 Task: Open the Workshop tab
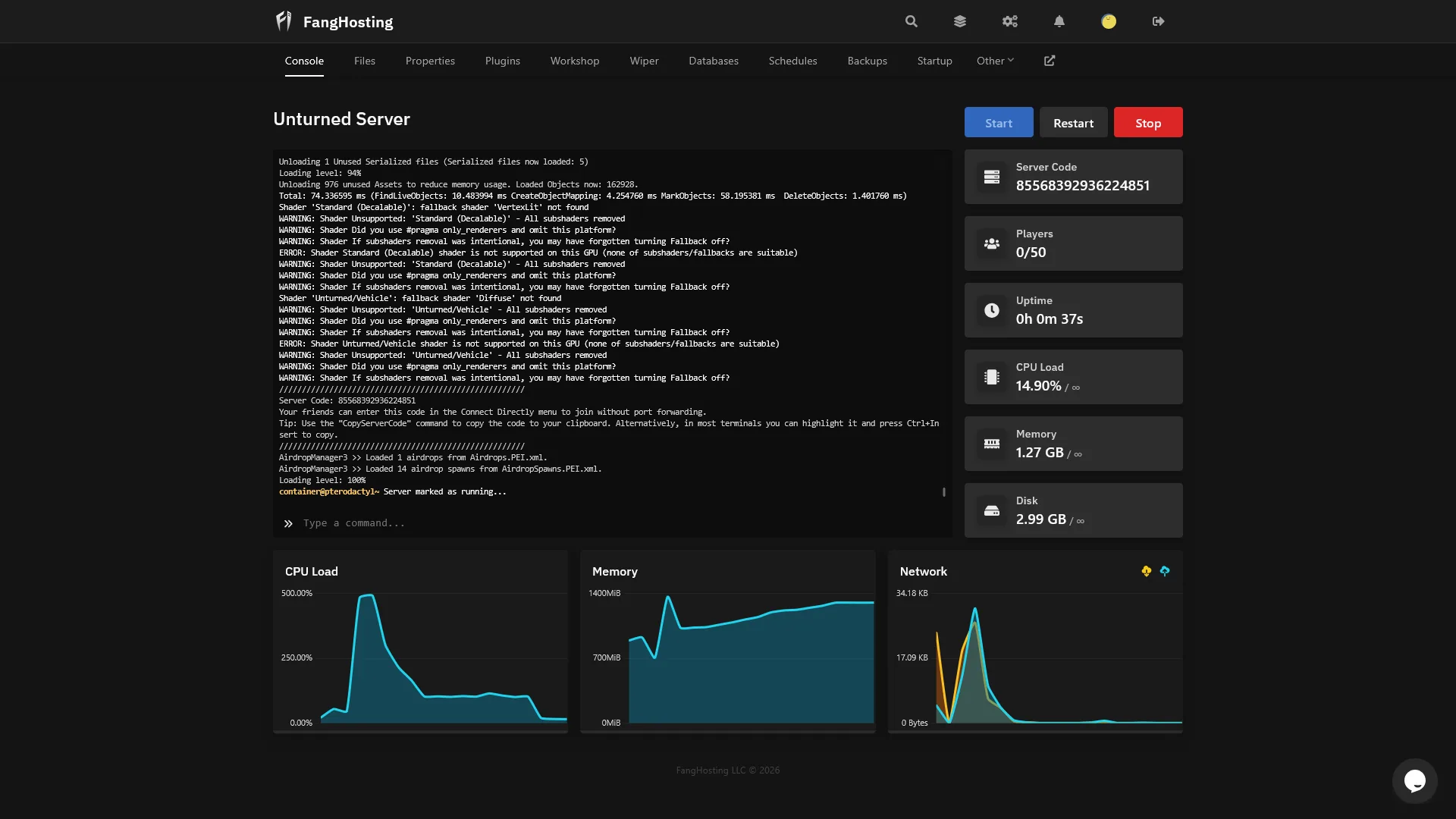[x=575, y=61]
